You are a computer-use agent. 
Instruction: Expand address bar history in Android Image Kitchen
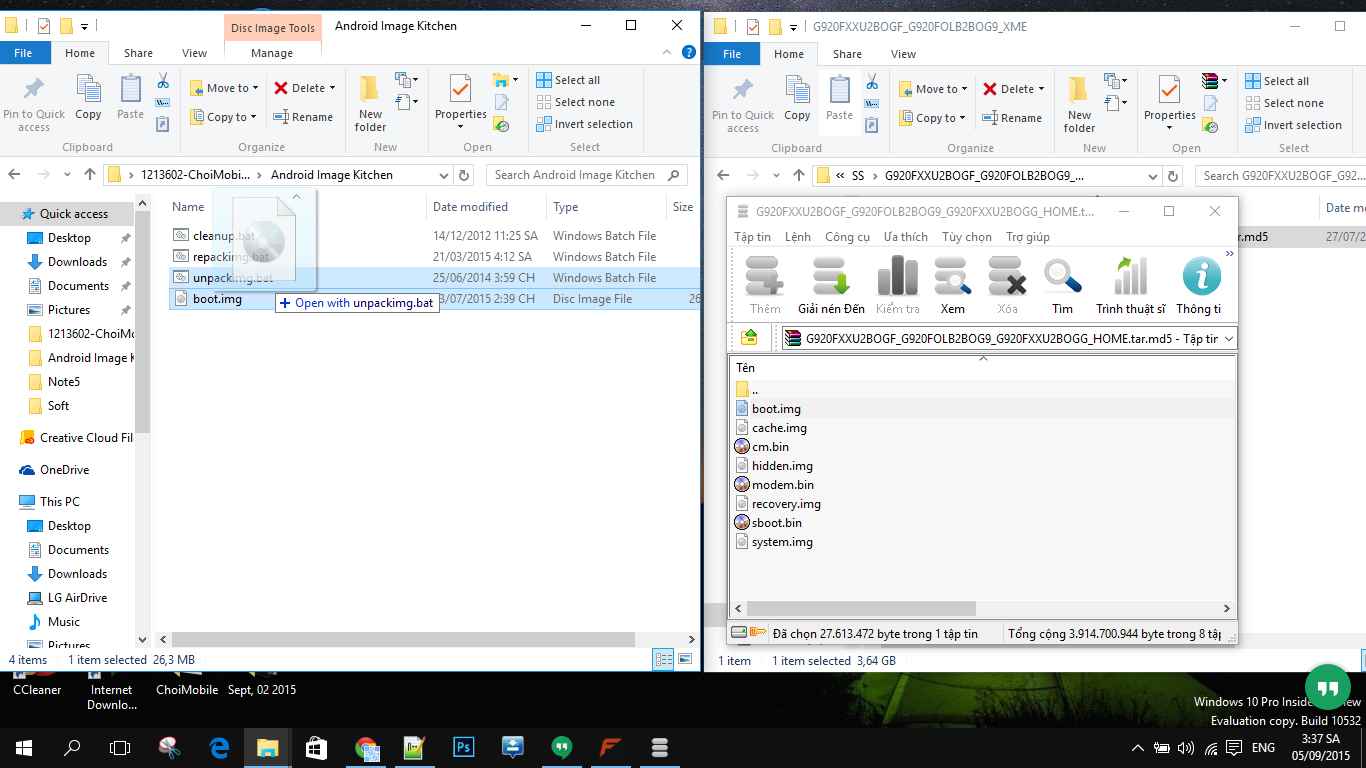pos(444,175)
